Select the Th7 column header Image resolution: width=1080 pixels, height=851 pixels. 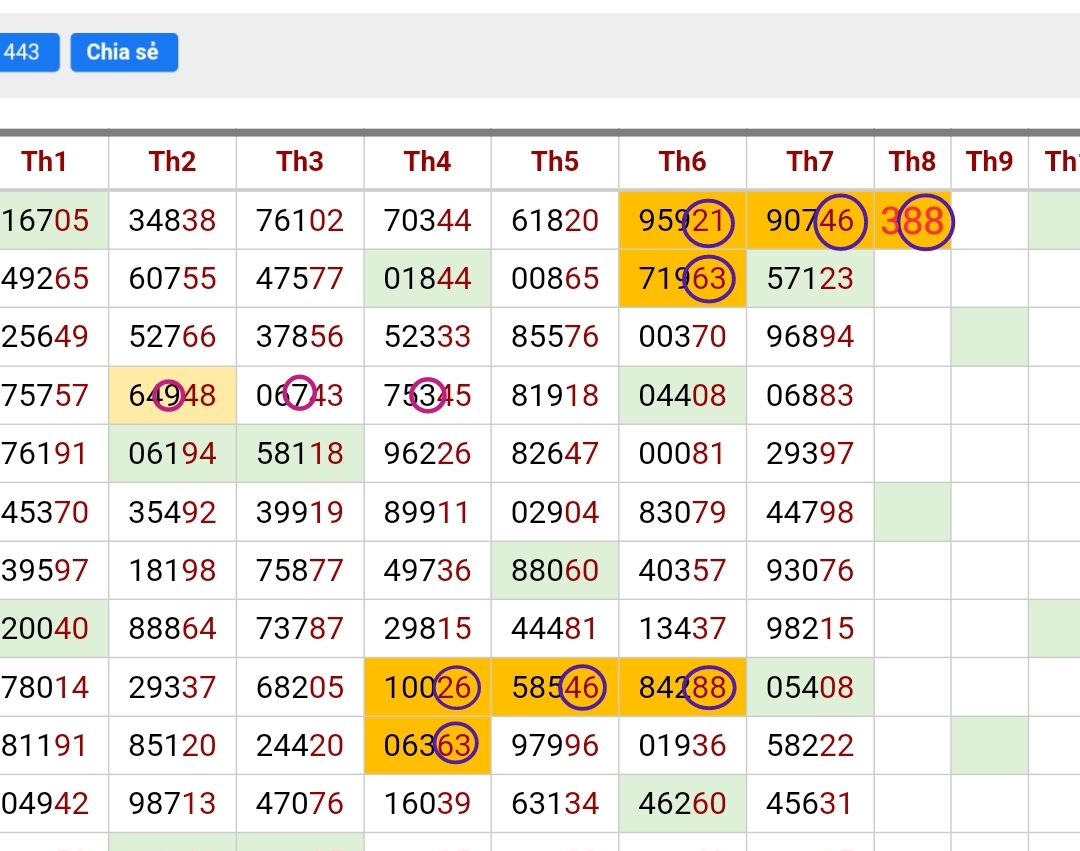point(810,162)
